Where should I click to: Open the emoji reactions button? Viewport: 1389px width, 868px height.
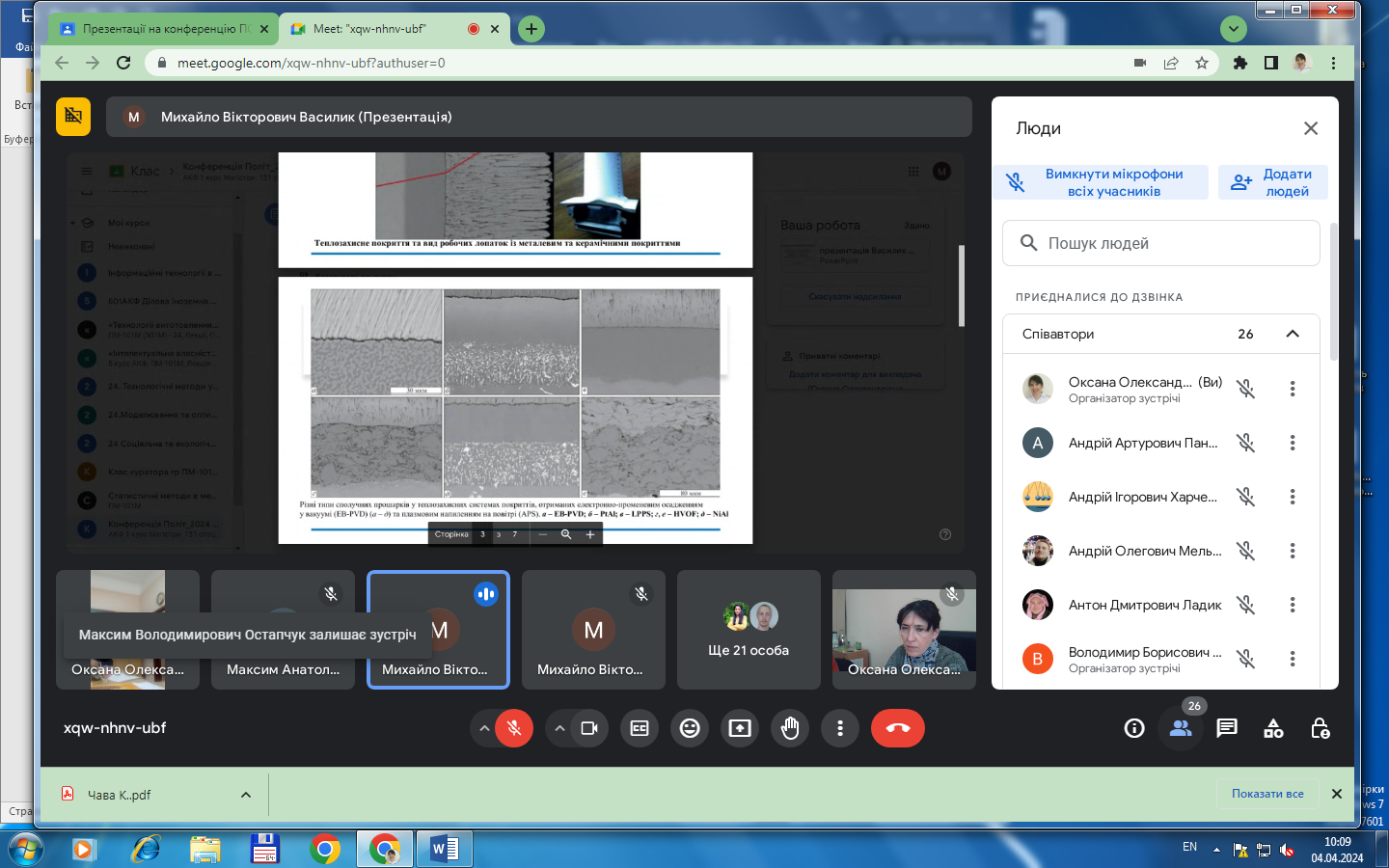coord(690,728)
